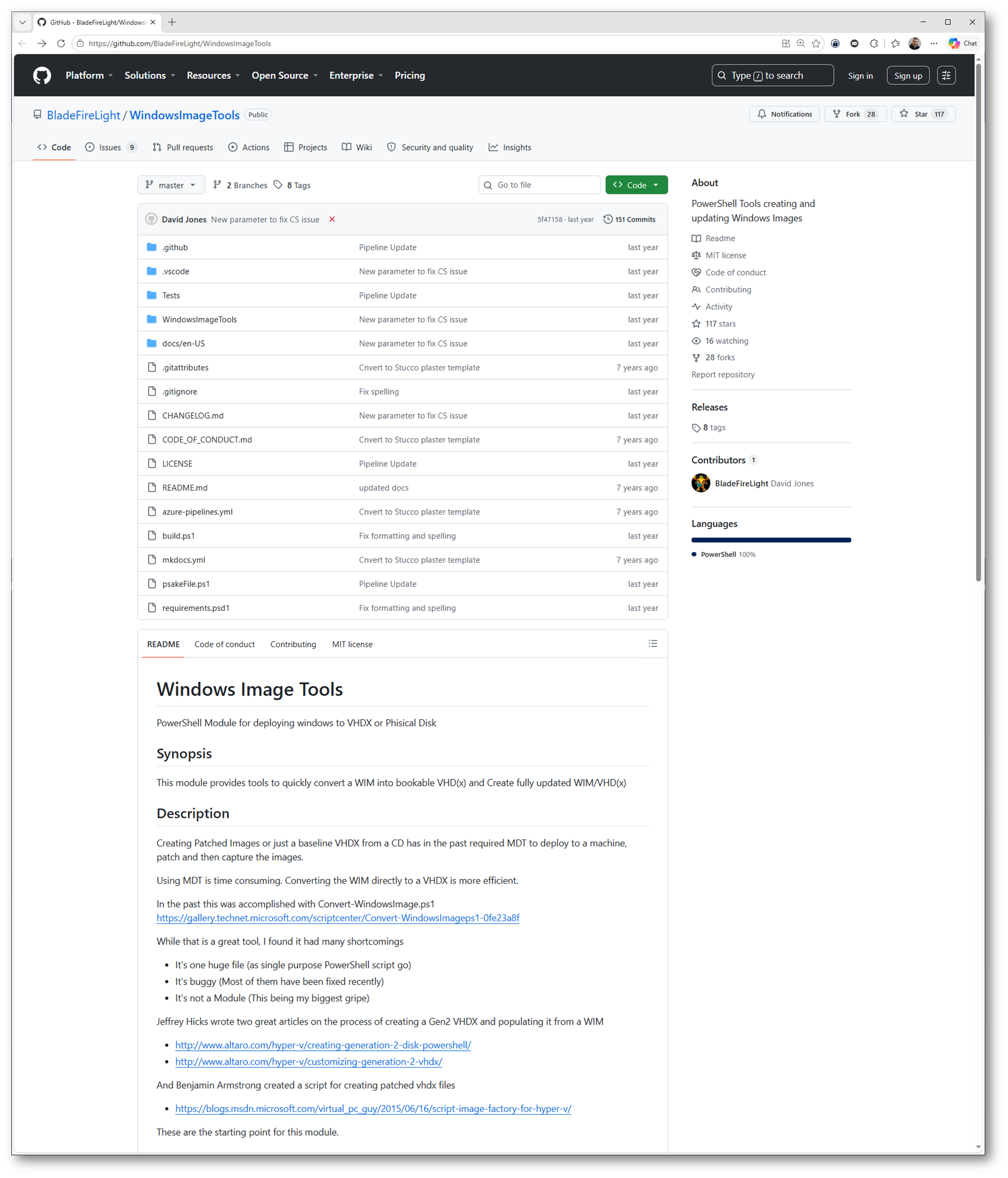The height and width of the screenshot is (1178, 1008).
Task: Click the browser address bar URL
Action: point(180,43)
